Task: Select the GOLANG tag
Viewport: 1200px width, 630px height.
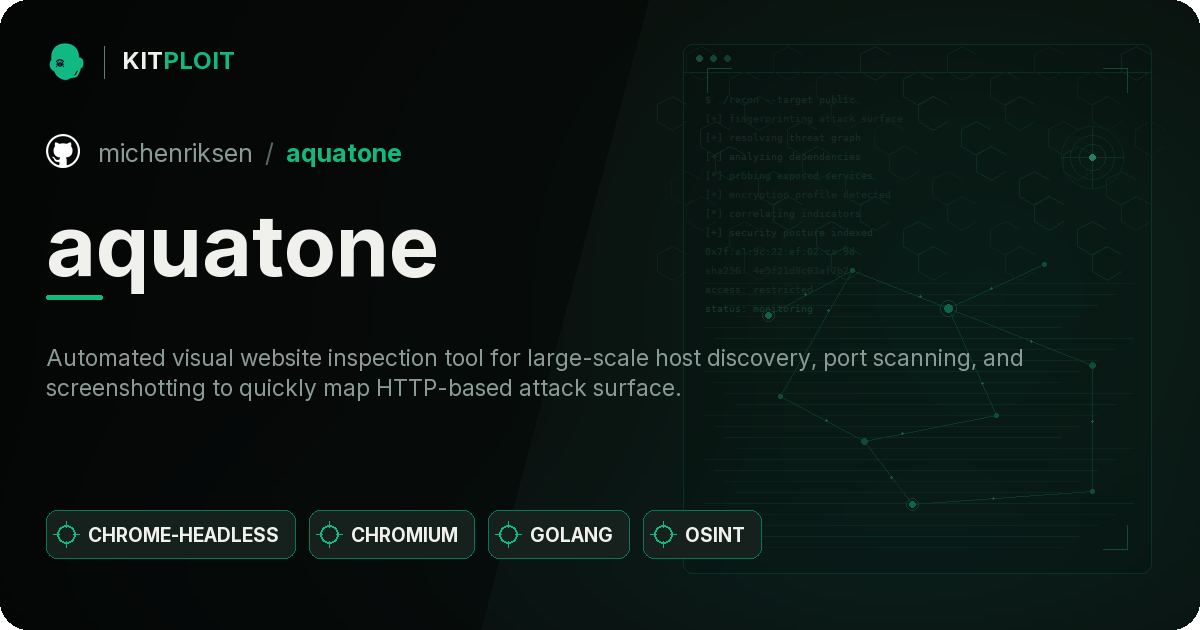Action: point(559,534)
